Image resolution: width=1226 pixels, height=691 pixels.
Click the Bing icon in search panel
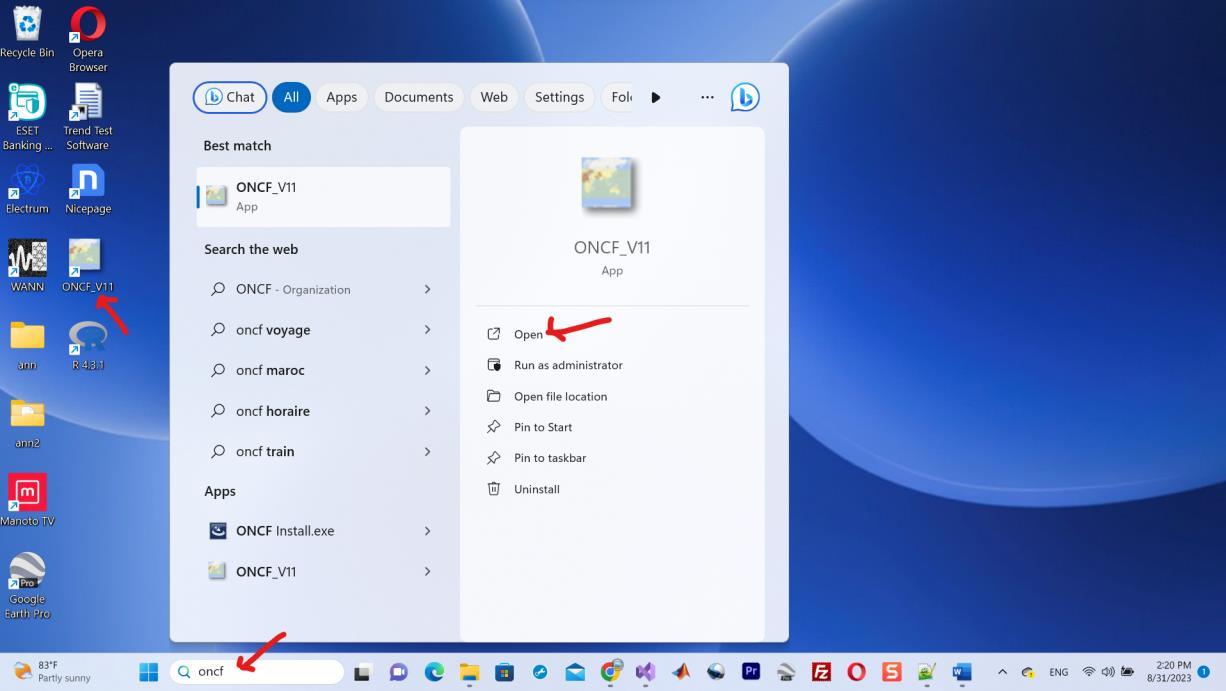click(745, 97)
